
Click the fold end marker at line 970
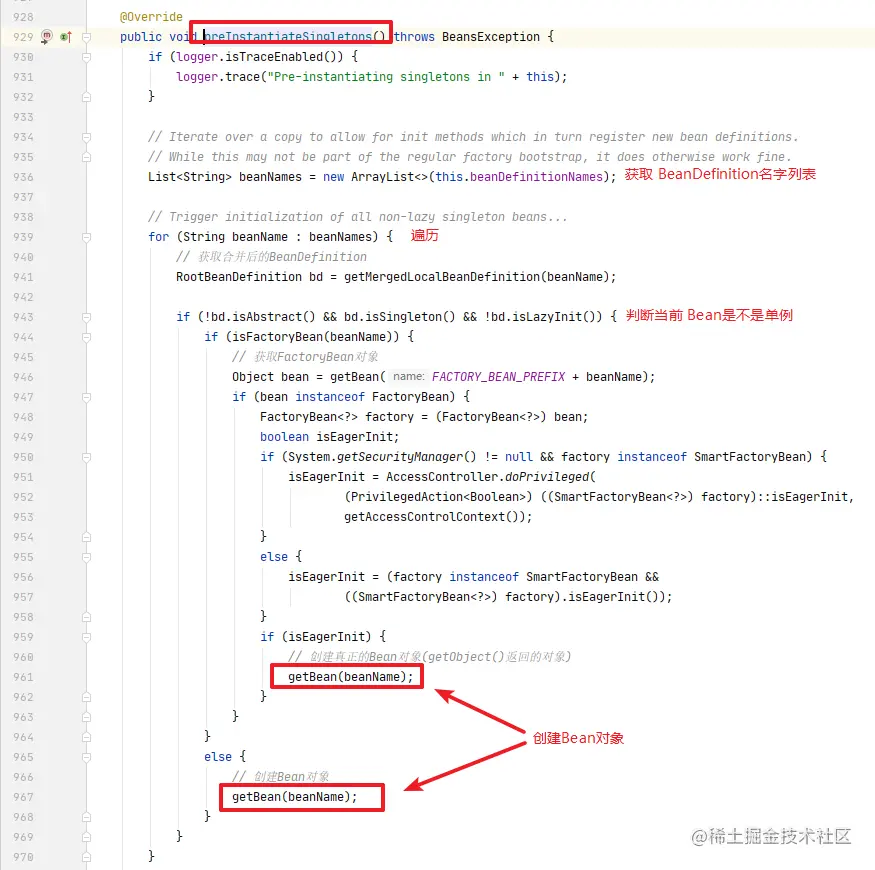pyautogui.click(x=86, y=857)
